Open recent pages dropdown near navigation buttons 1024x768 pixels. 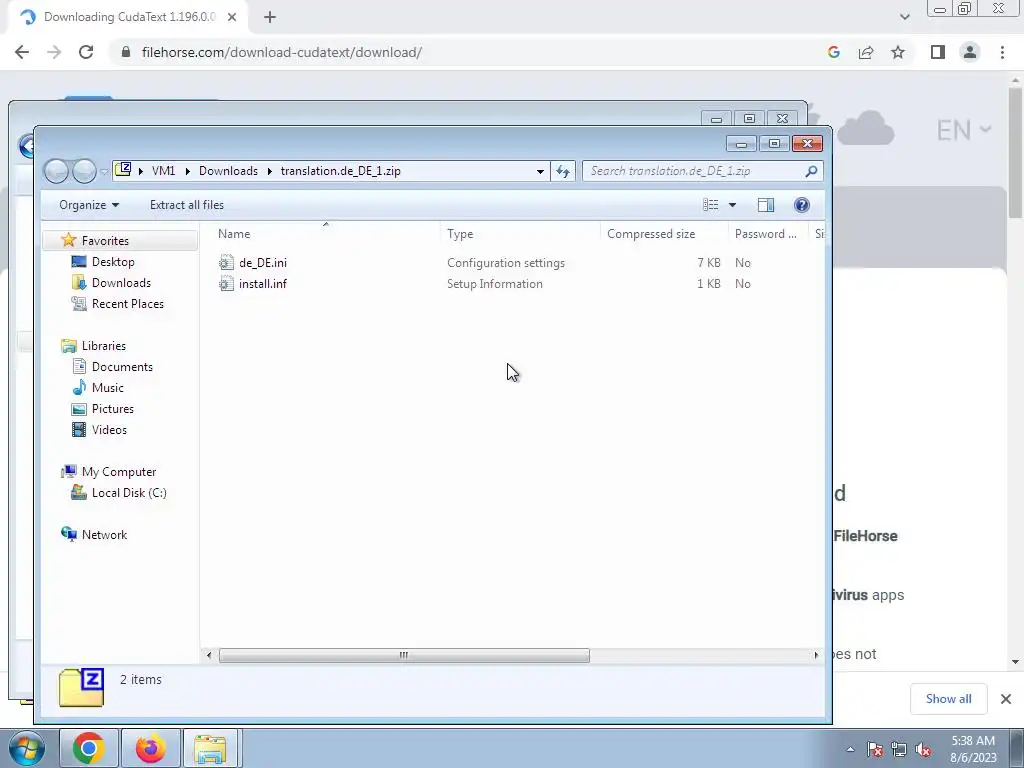(x=104, y=172)
